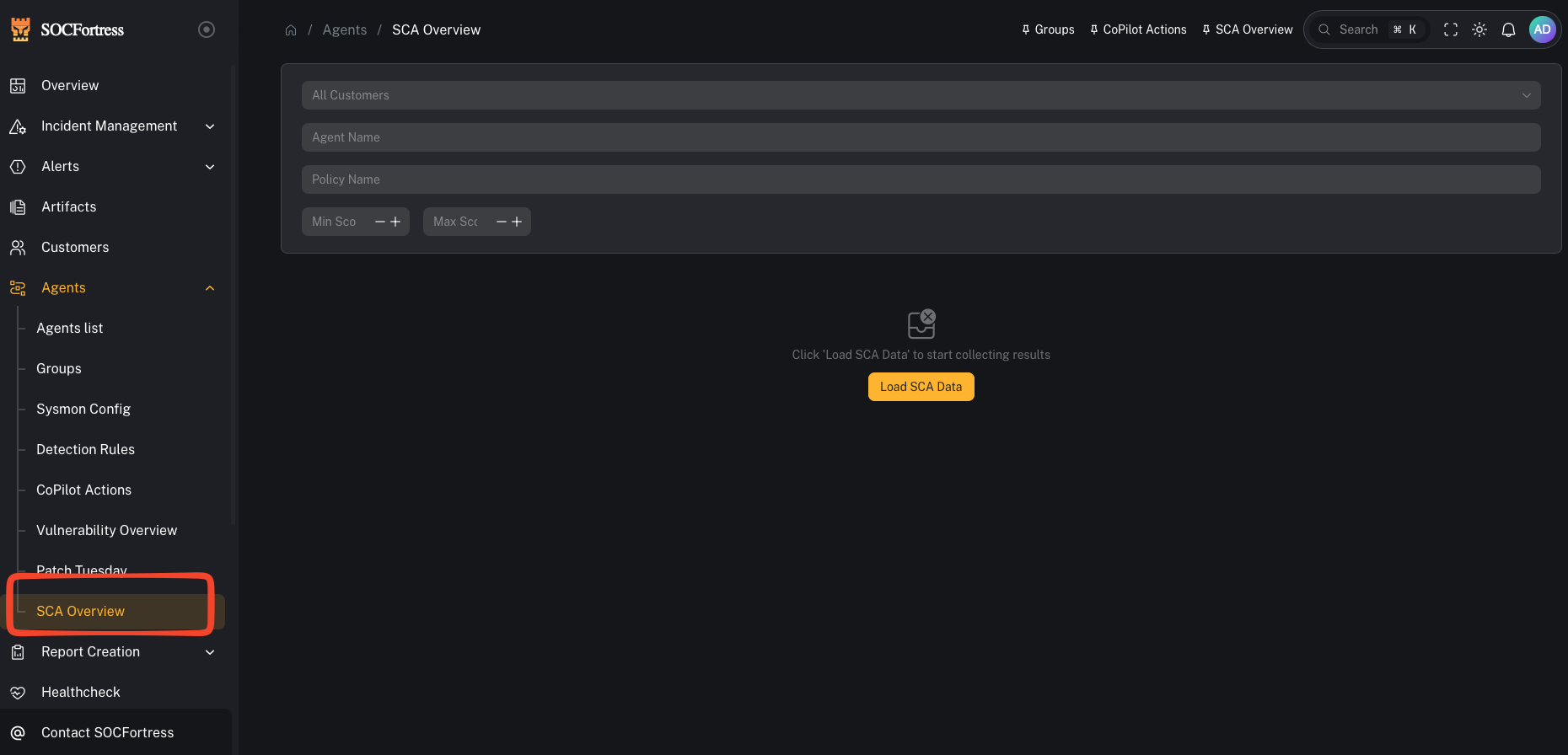Click the Incident Management warning icon
1568x755 pixels.
tap(18, 126)
